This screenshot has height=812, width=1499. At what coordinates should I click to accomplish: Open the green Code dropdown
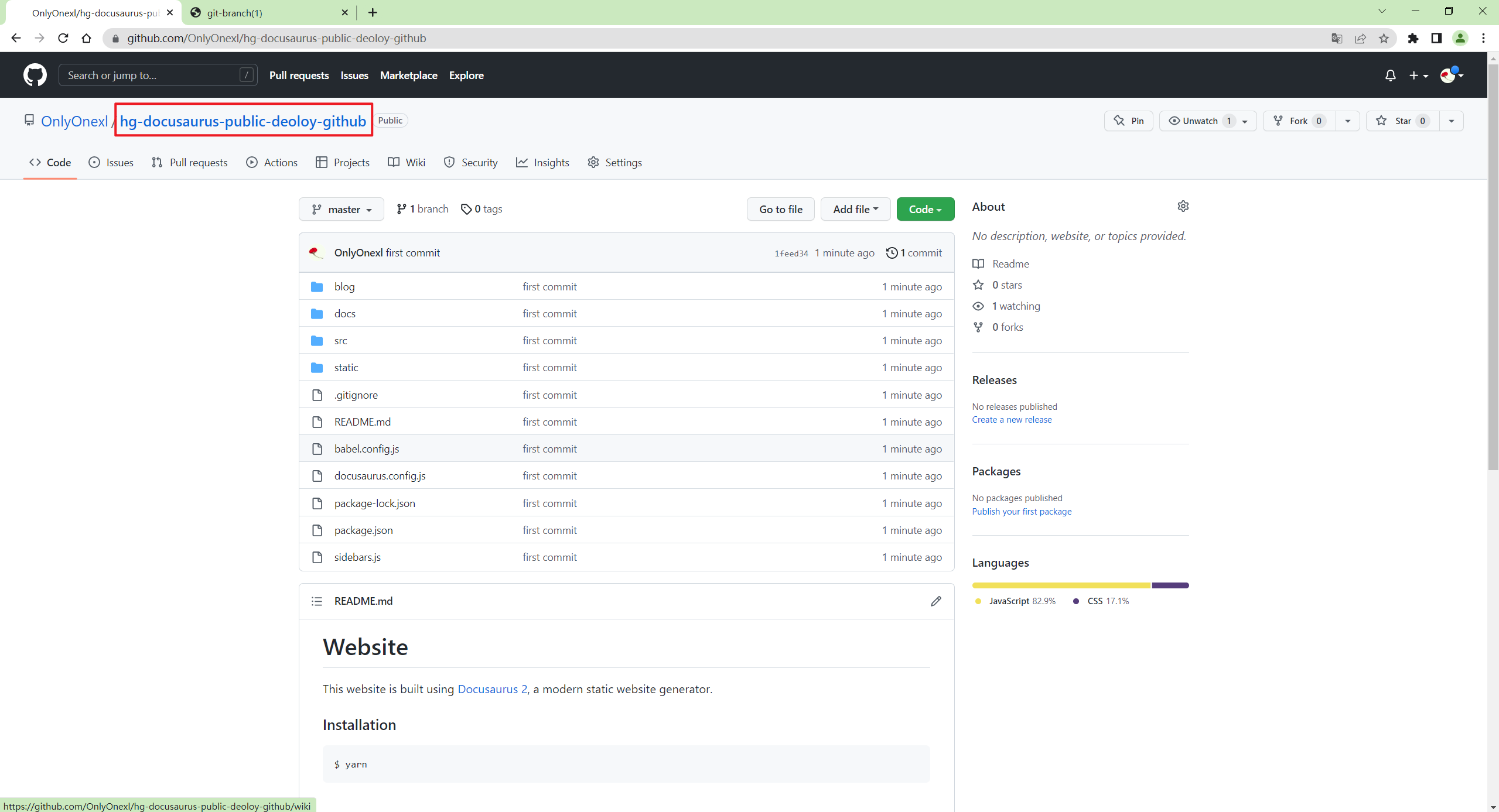pyautogui.click(x=925, y=210)
